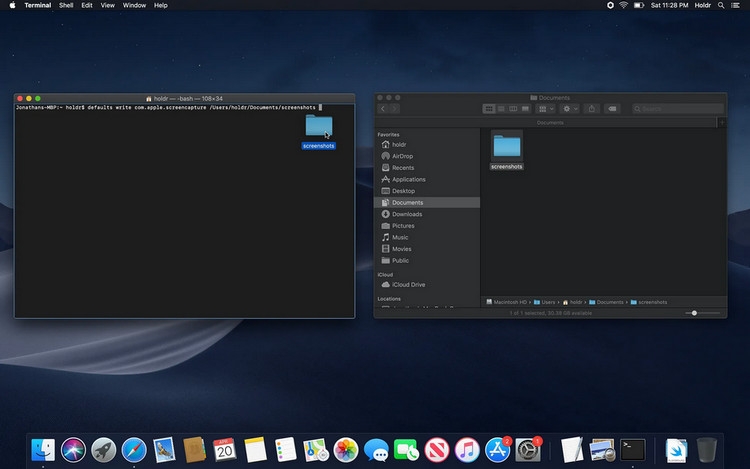This screenshot has height=469, width=750.
Task: Open iTunes from the Dock
Action: point(467,450)
